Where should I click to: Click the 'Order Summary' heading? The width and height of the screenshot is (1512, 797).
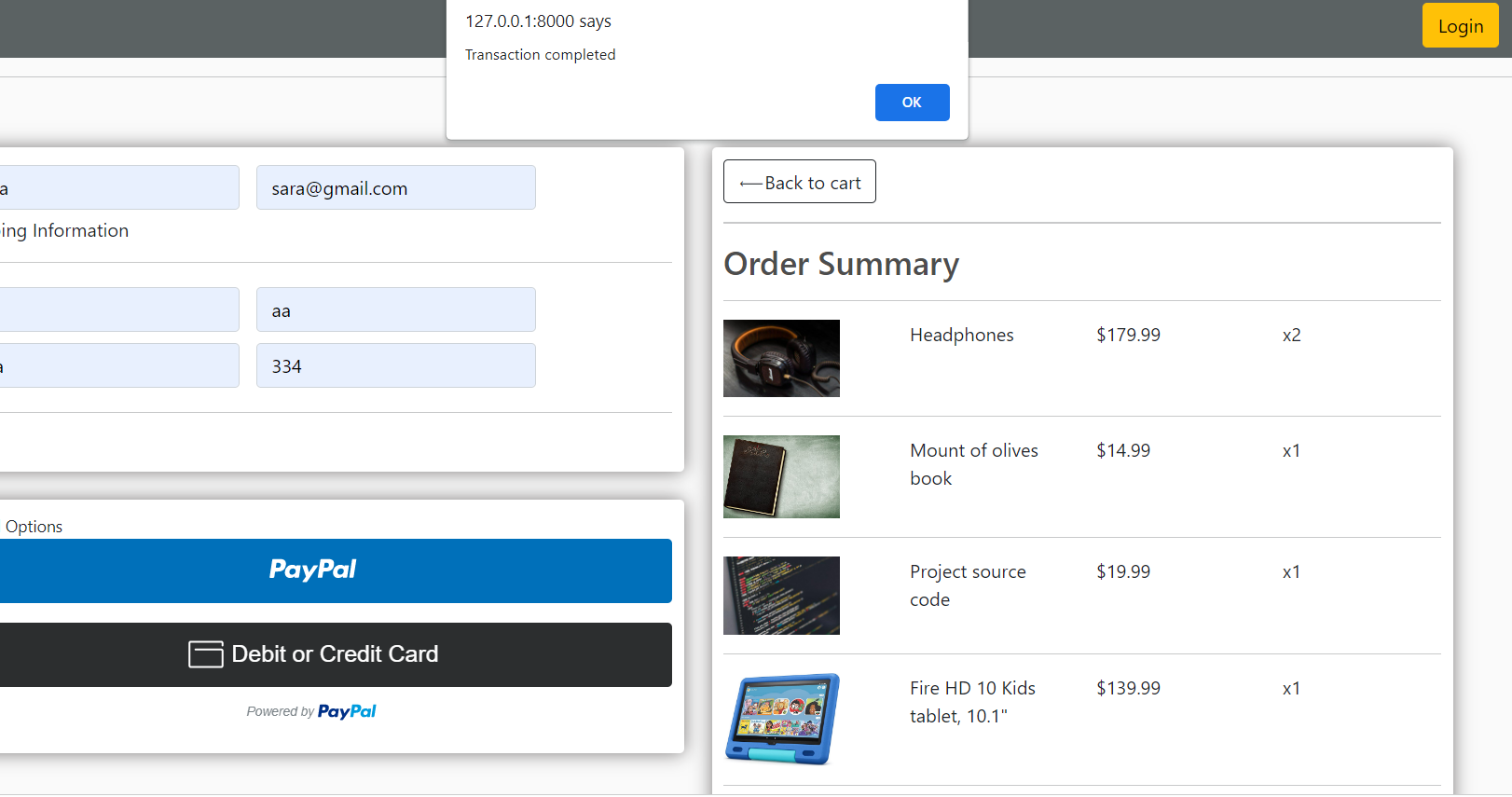[841, 264]
